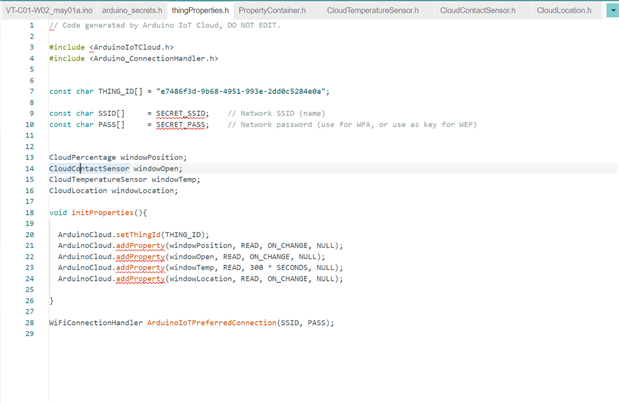Open the arduino_secrets.h tab

pyautogui.click(x=132, y=10)
